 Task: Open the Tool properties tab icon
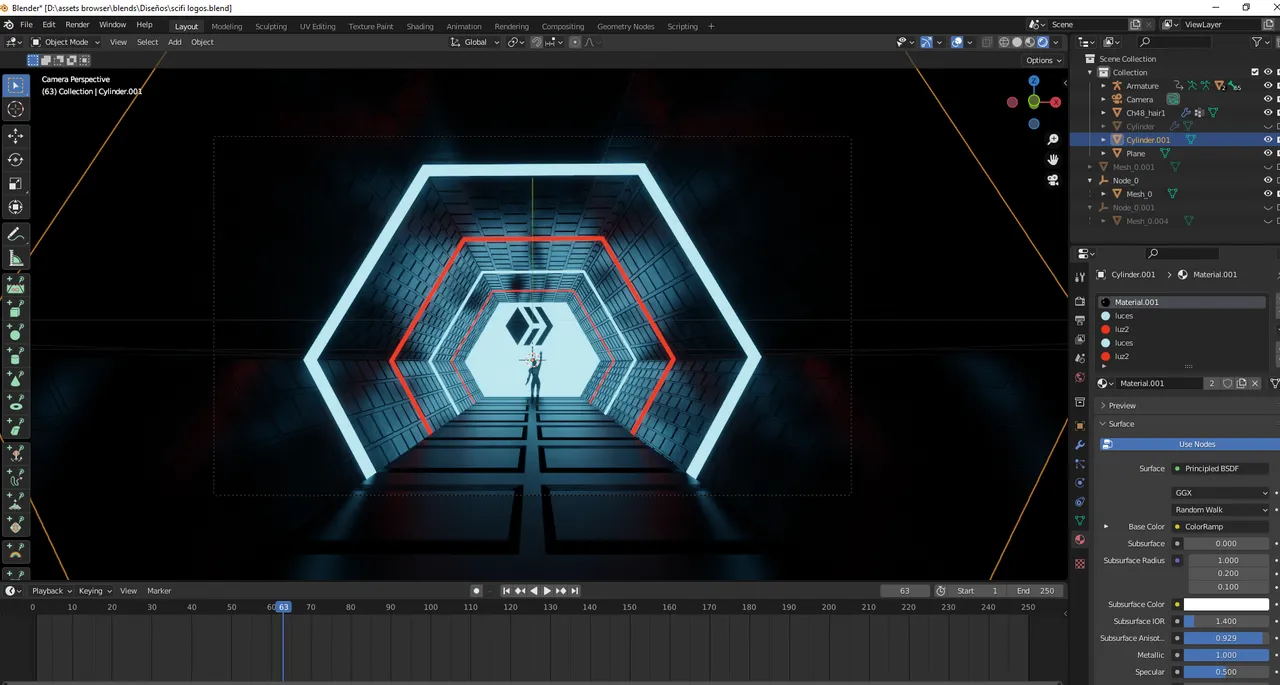[1080, 277]
